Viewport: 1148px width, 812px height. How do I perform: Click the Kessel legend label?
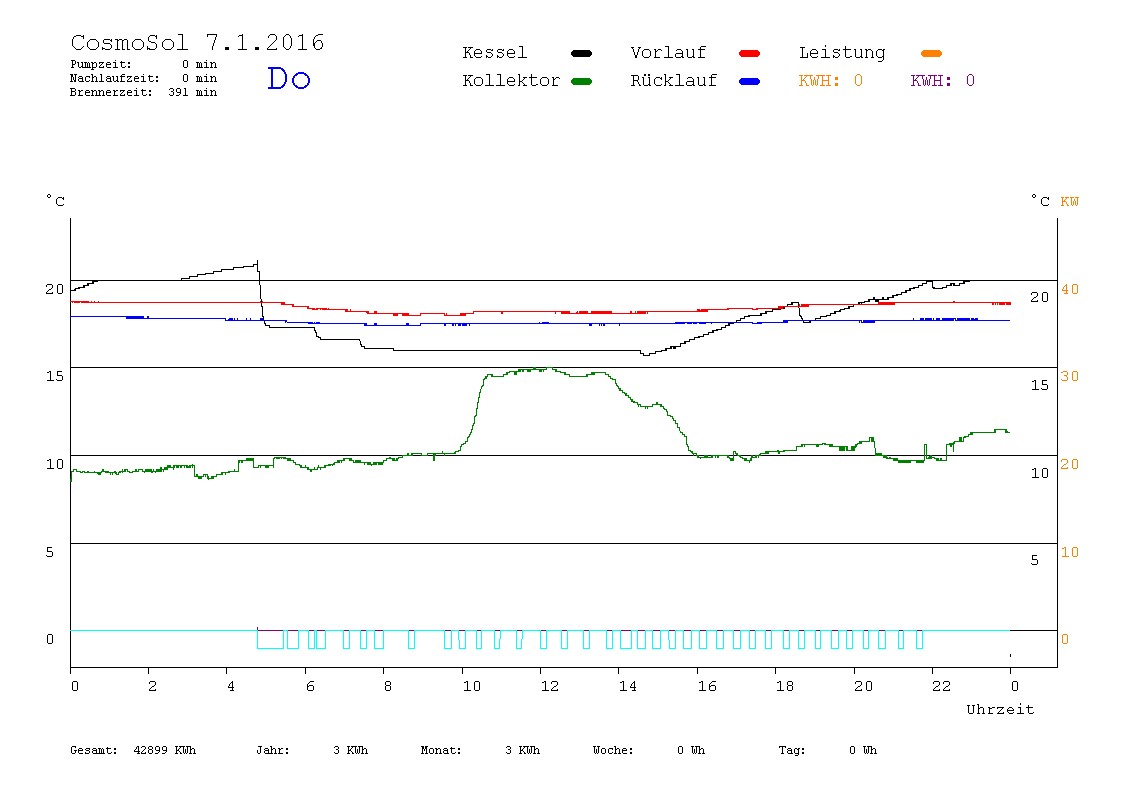(494, 53)
